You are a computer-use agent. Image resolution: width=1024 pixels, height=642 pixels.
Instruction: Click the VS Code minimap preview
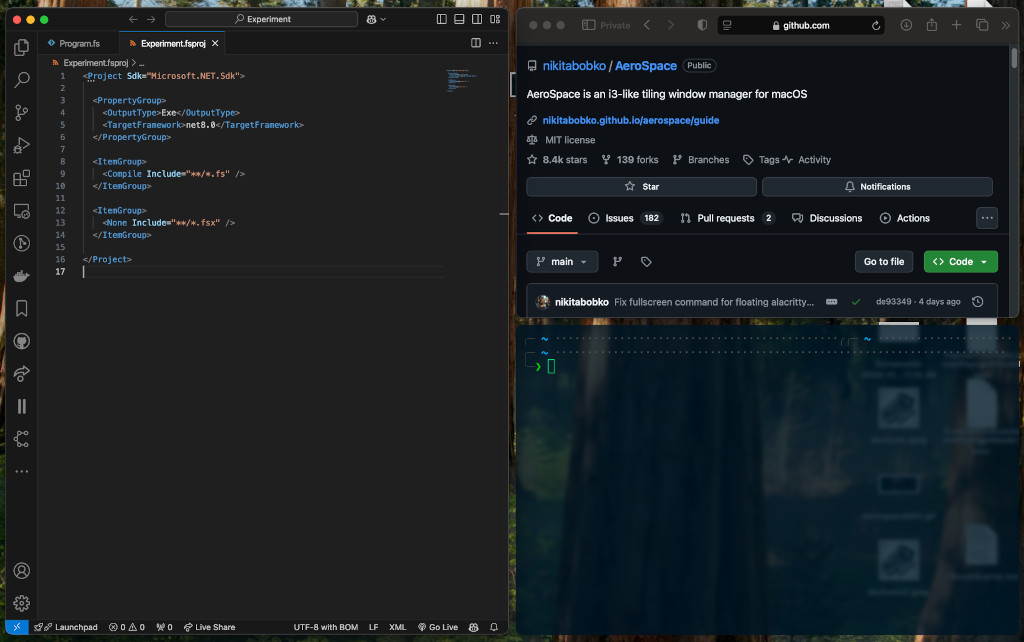462,81
